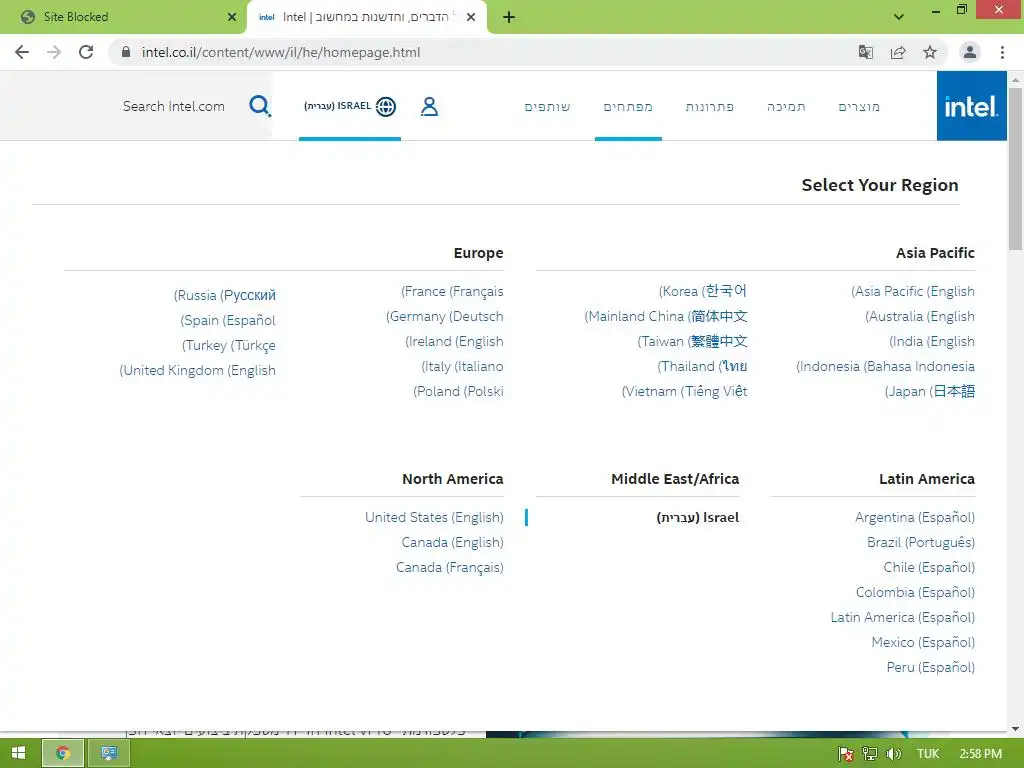Screen dimensions: 1024x768
Task: Click TUK language indicator
Action: 927,754
